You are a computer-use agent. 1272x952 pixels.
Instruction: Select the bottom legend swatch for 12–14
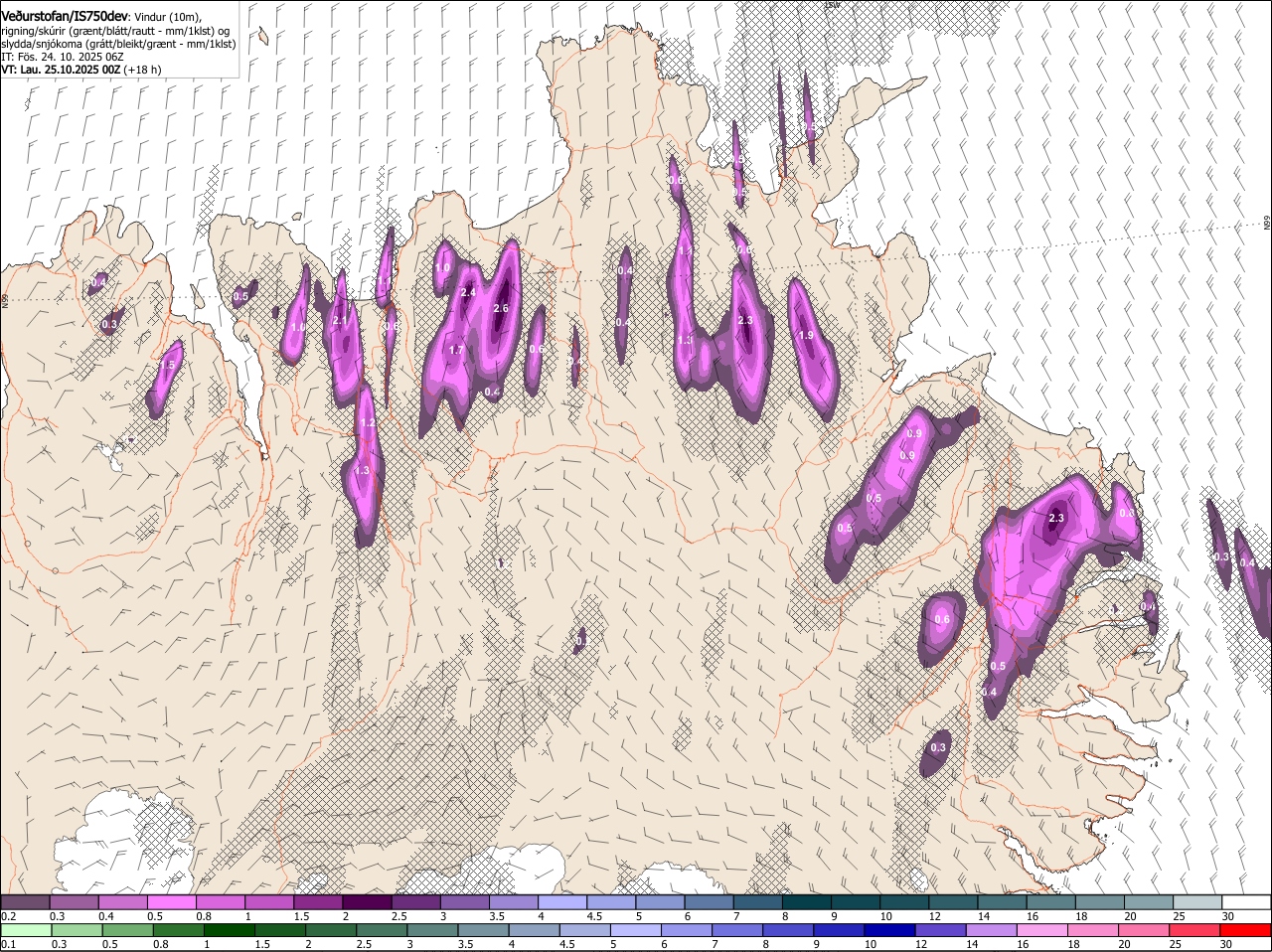click(941, 930)
